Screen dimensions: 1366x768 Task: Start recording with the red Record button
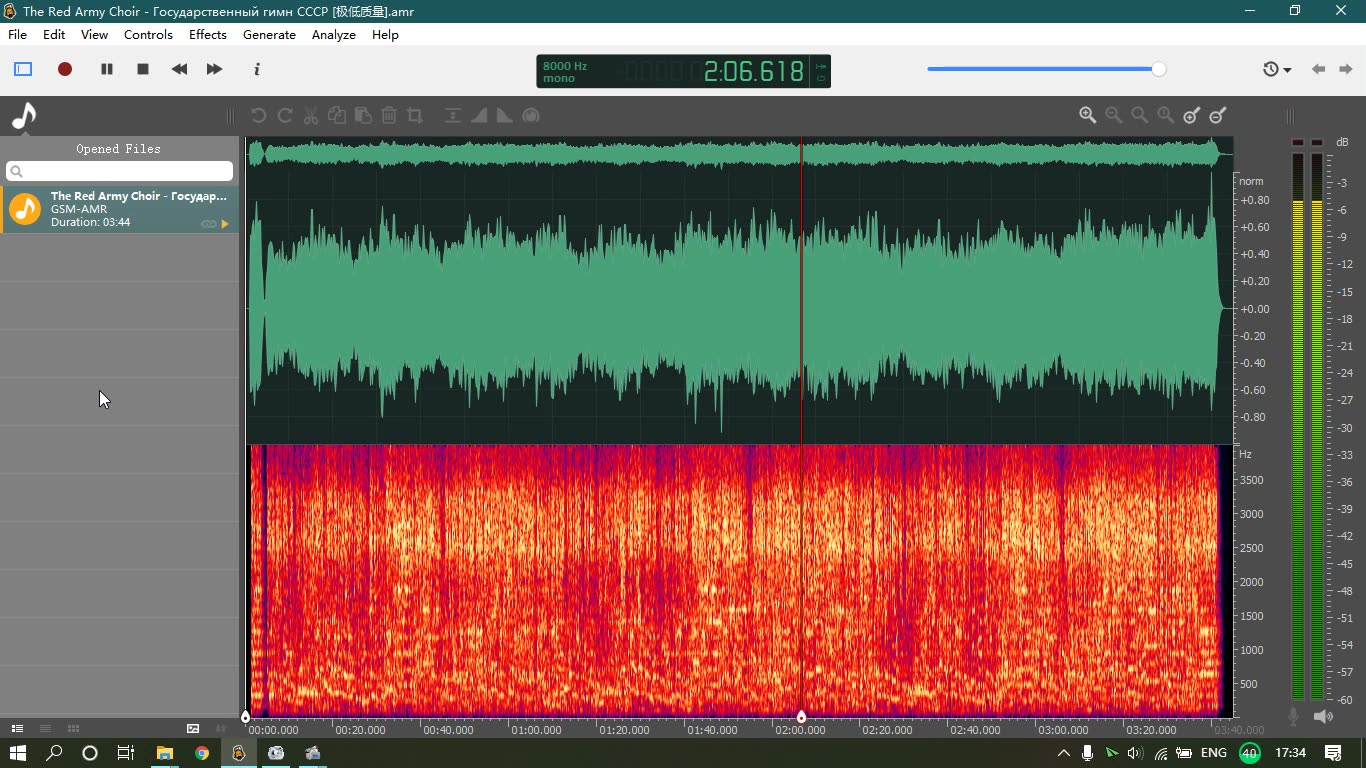click(65, 69)
